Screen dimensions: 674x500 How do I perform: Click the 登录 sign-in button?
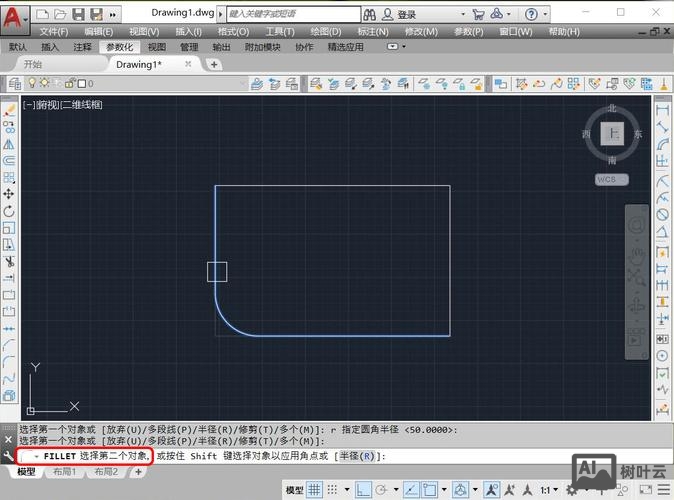pyautogui.click(x=406, y=15)
